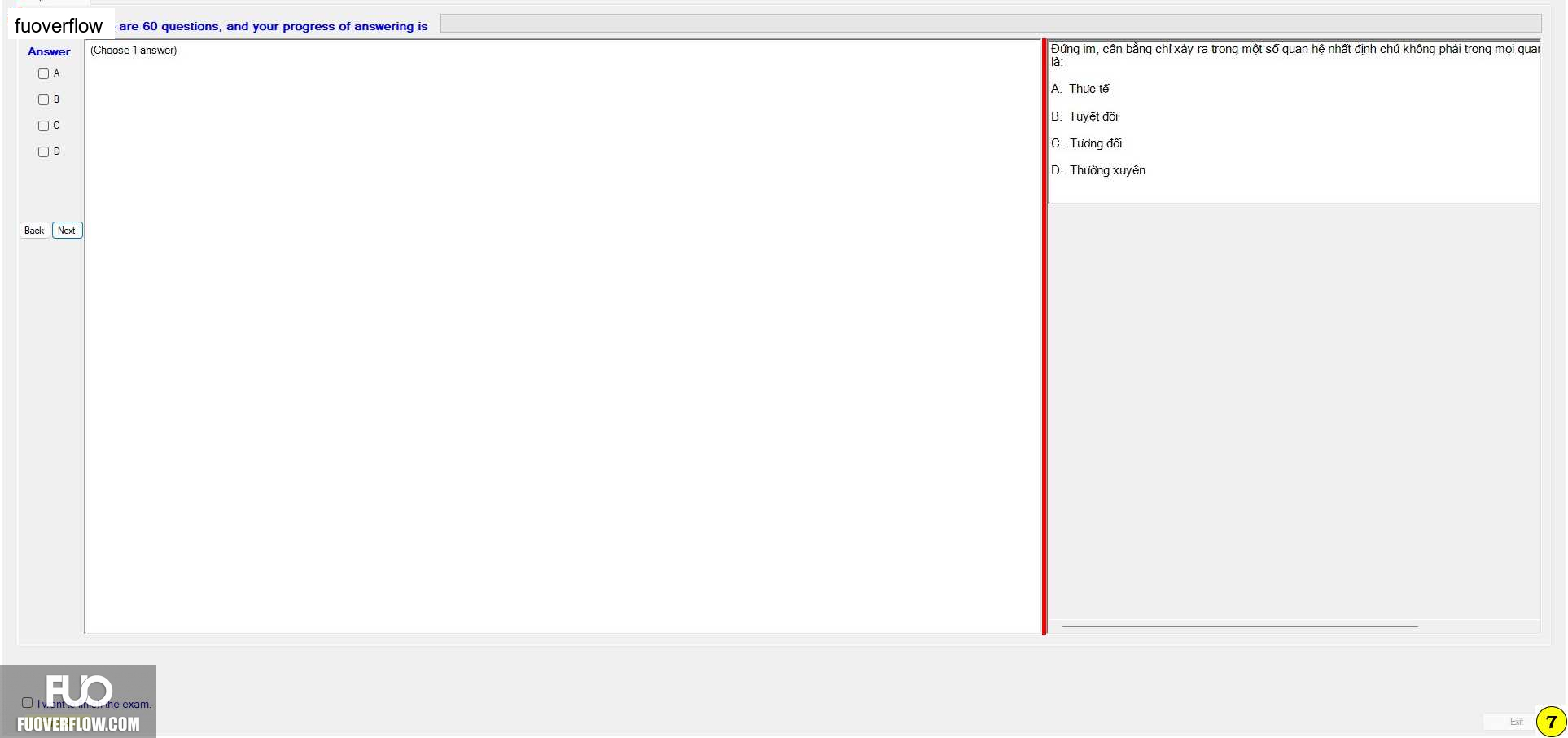This screenshot has height=738, width=1568.
Task: Tick the finish exam checkbox
Action: pos(28,703)
